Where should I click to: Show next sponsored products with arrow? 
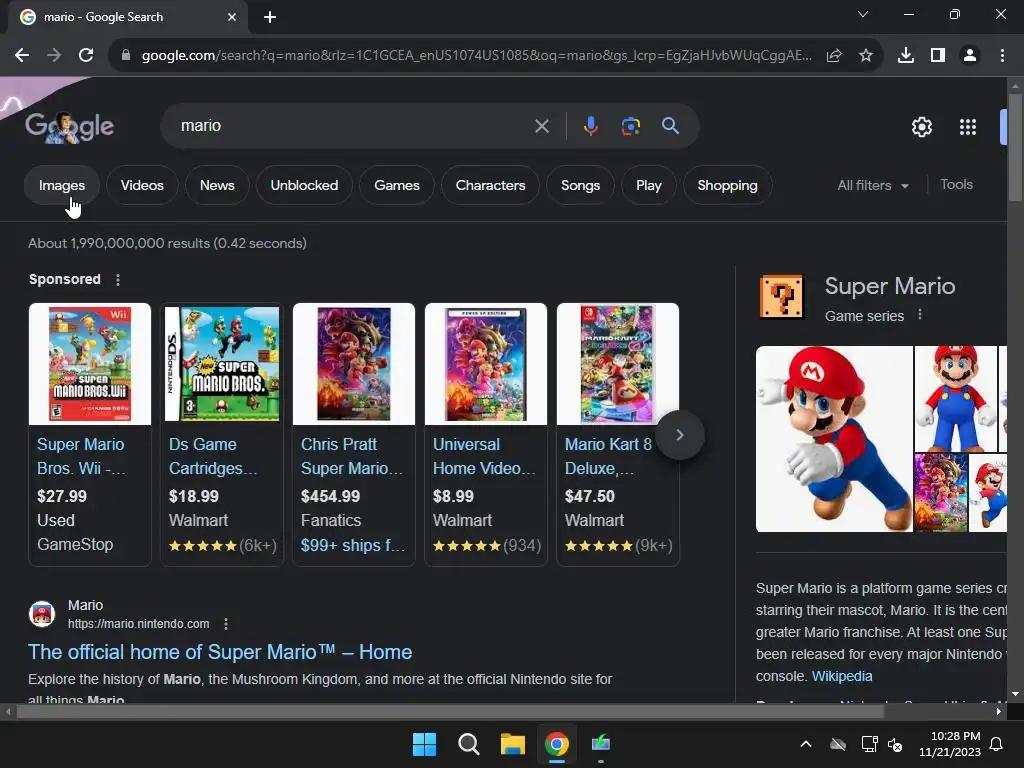[680, 435]
